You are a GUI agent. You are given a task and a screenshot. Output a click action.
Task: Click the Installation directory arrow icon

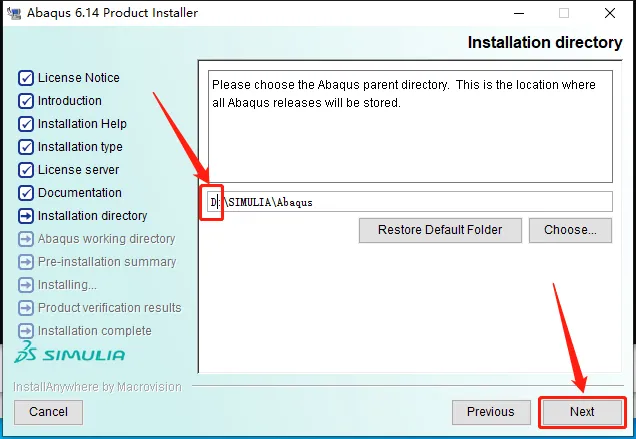tap(26, 216)
